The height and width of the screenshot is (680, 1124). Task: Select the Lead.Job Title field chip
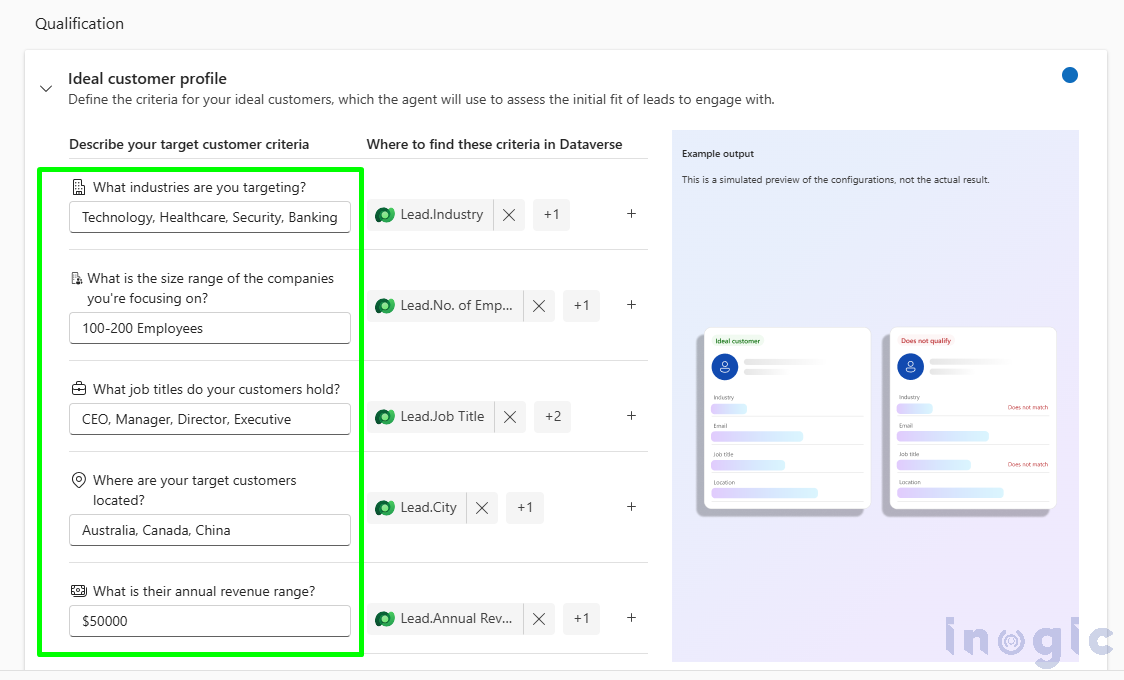tap(431, 417)
